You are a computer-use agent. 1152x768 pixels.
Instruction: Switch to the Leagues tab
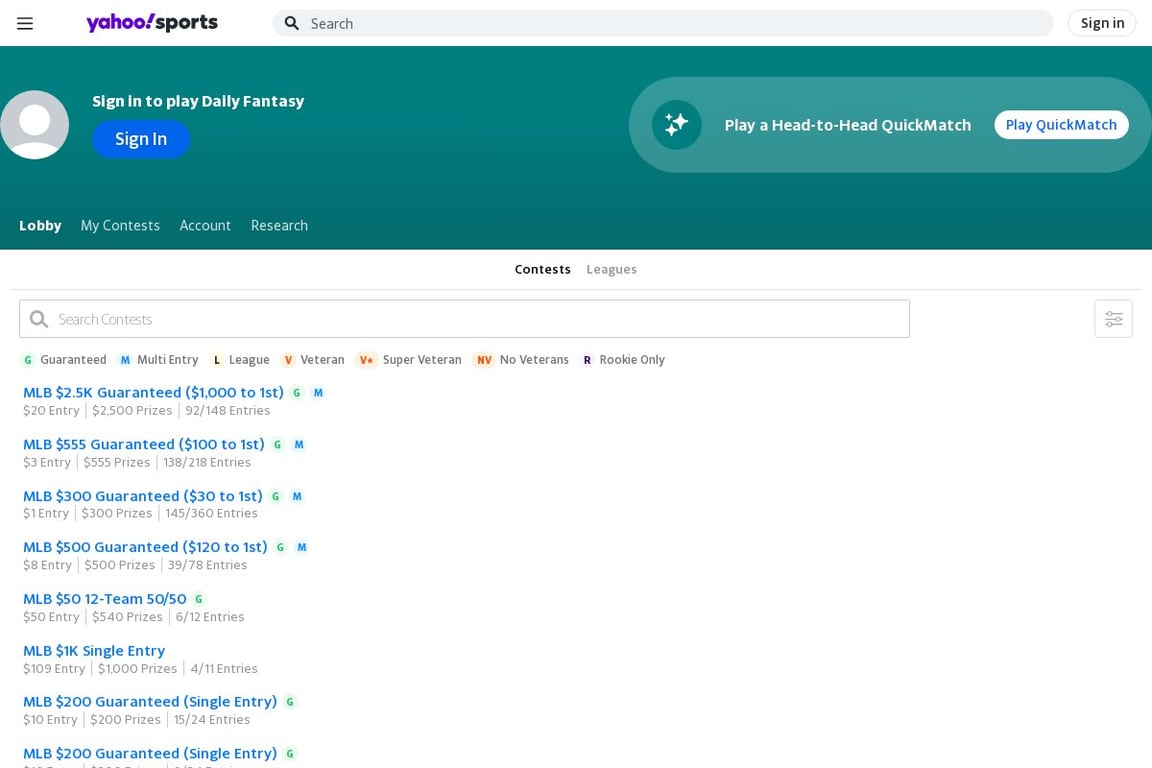click(x=611, y=270)
